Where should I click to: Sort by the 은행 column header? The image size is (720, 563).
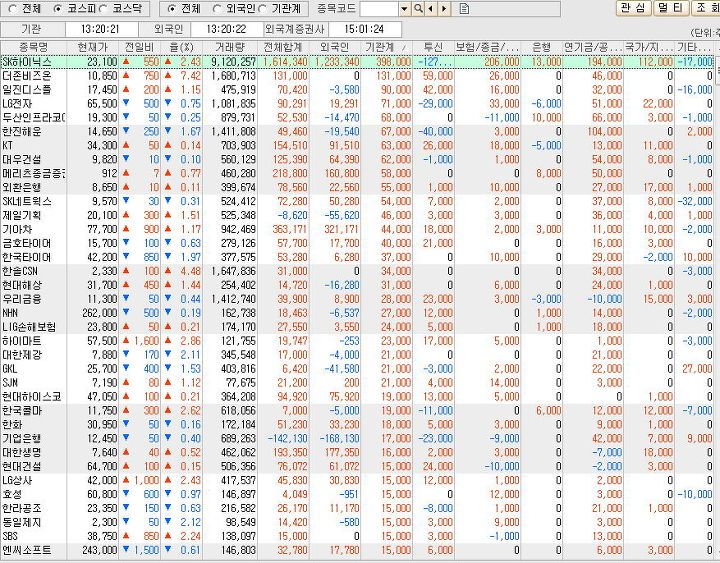coord(542,47)
